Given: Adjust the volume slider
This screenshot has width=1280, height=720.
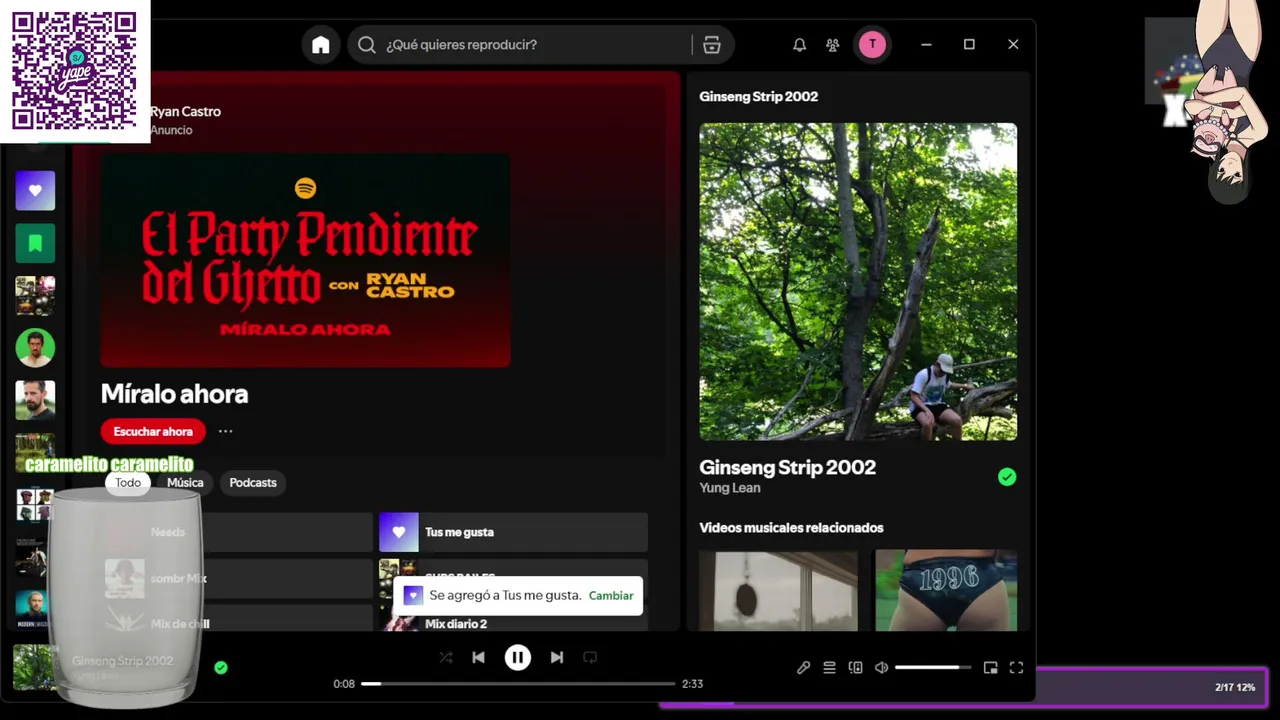Looking at the screenshot, I should coord(933,668).
